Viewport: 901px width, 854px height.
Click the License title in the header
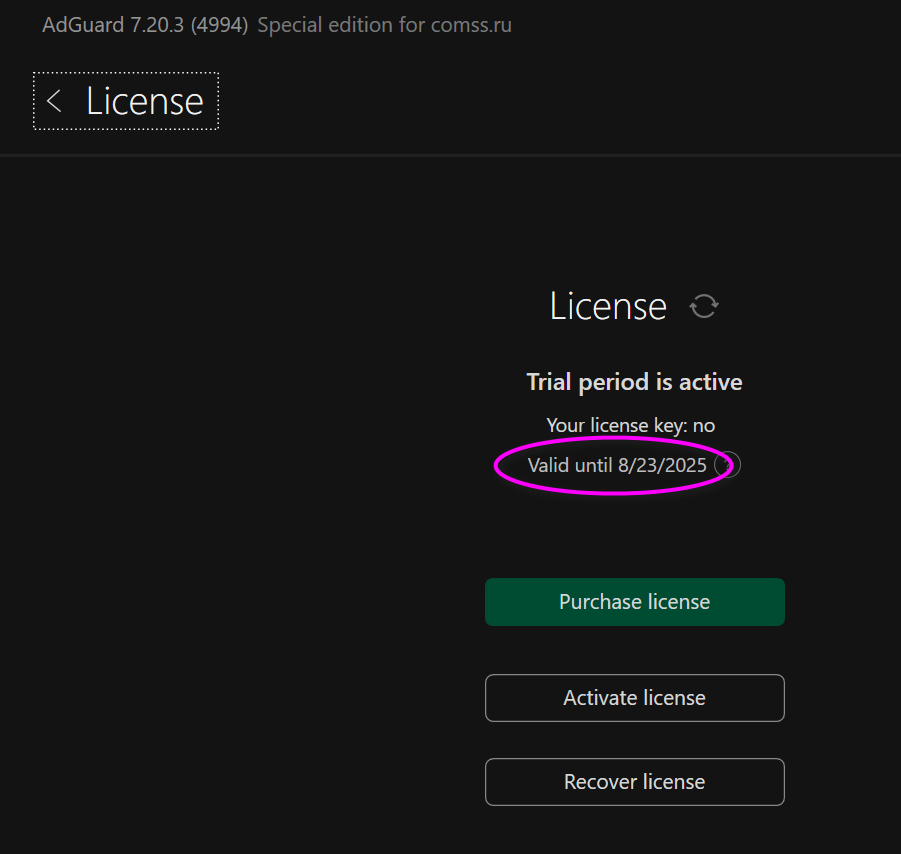coord(144,101)
